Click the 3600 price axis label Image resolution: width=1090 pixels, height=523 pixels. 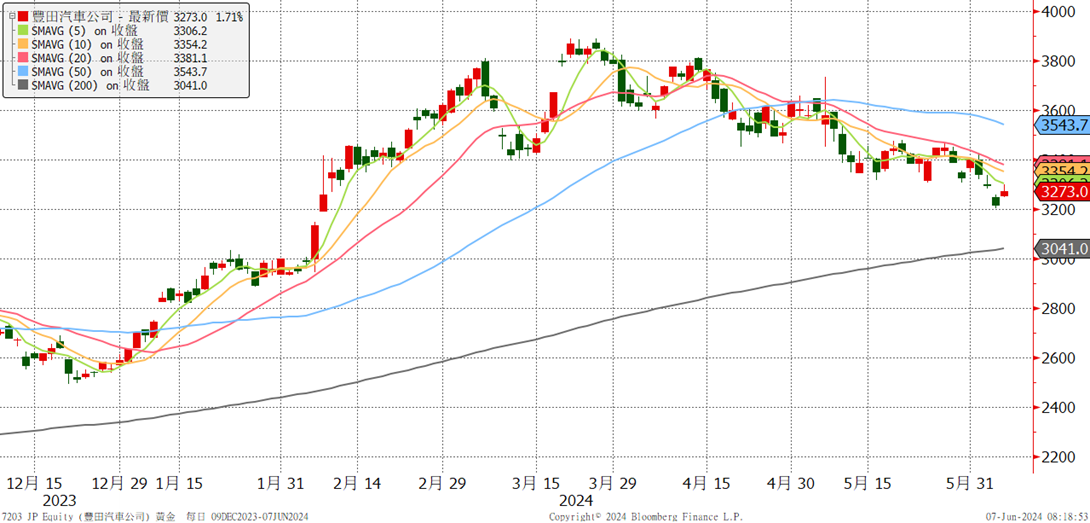tap(1058, 111)
